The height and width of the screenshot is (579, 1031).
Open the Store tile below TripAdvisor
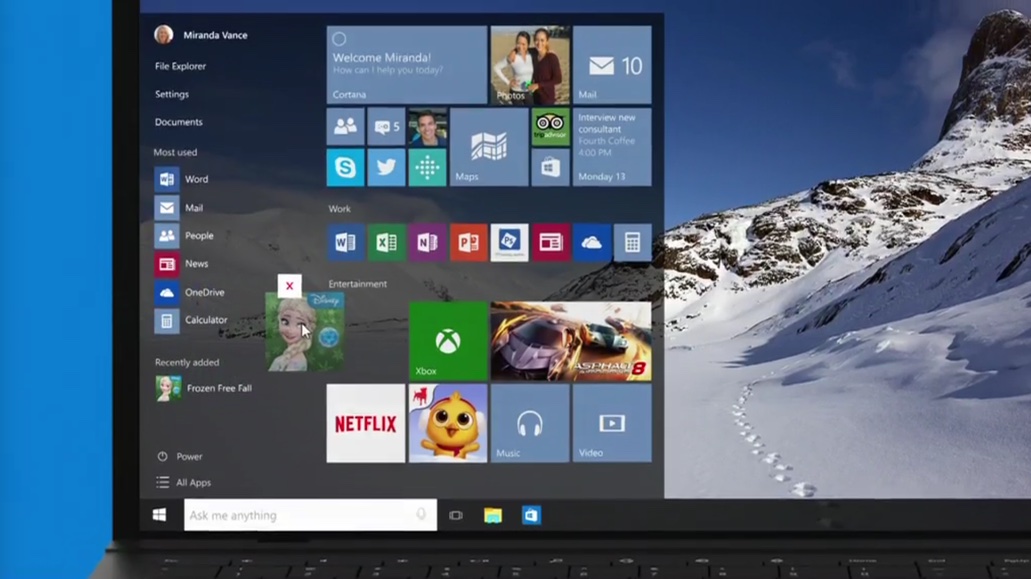pos(550,168)
